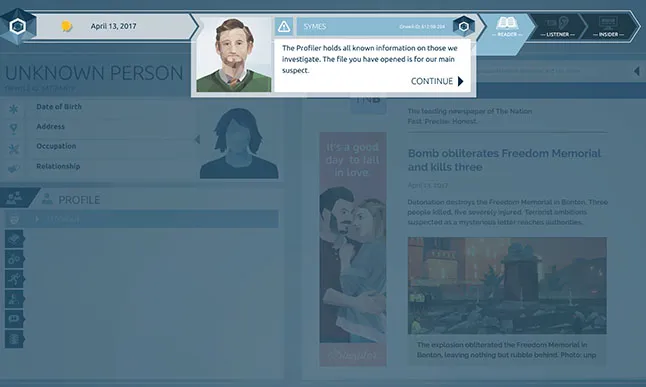
Task: Click the Freedom Memorial explosion photo
Action: [x=507, y=285]
